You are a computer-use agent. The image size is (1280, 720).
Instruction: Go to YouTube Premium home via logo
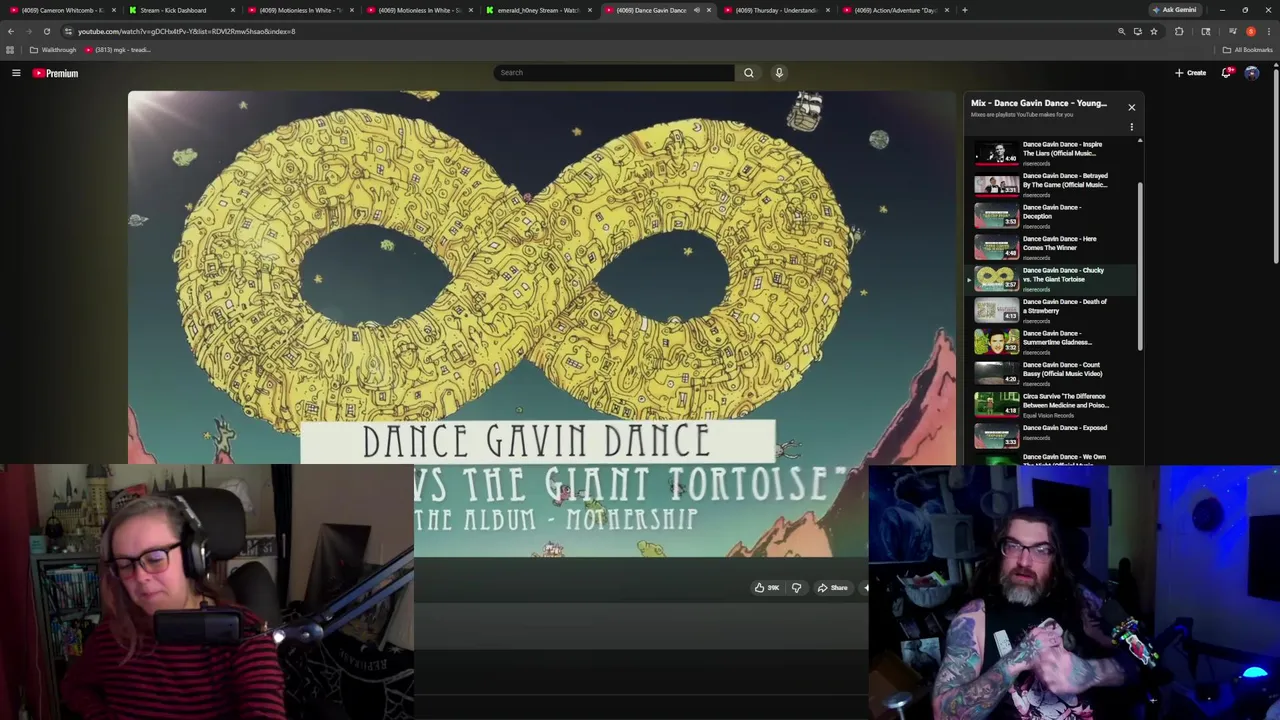pos(55,73)
